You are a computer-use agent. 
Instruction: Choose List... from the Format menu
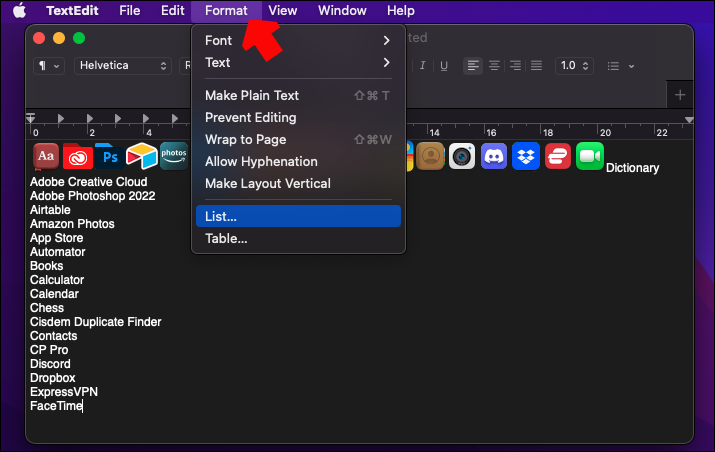[x=298, y=216]
